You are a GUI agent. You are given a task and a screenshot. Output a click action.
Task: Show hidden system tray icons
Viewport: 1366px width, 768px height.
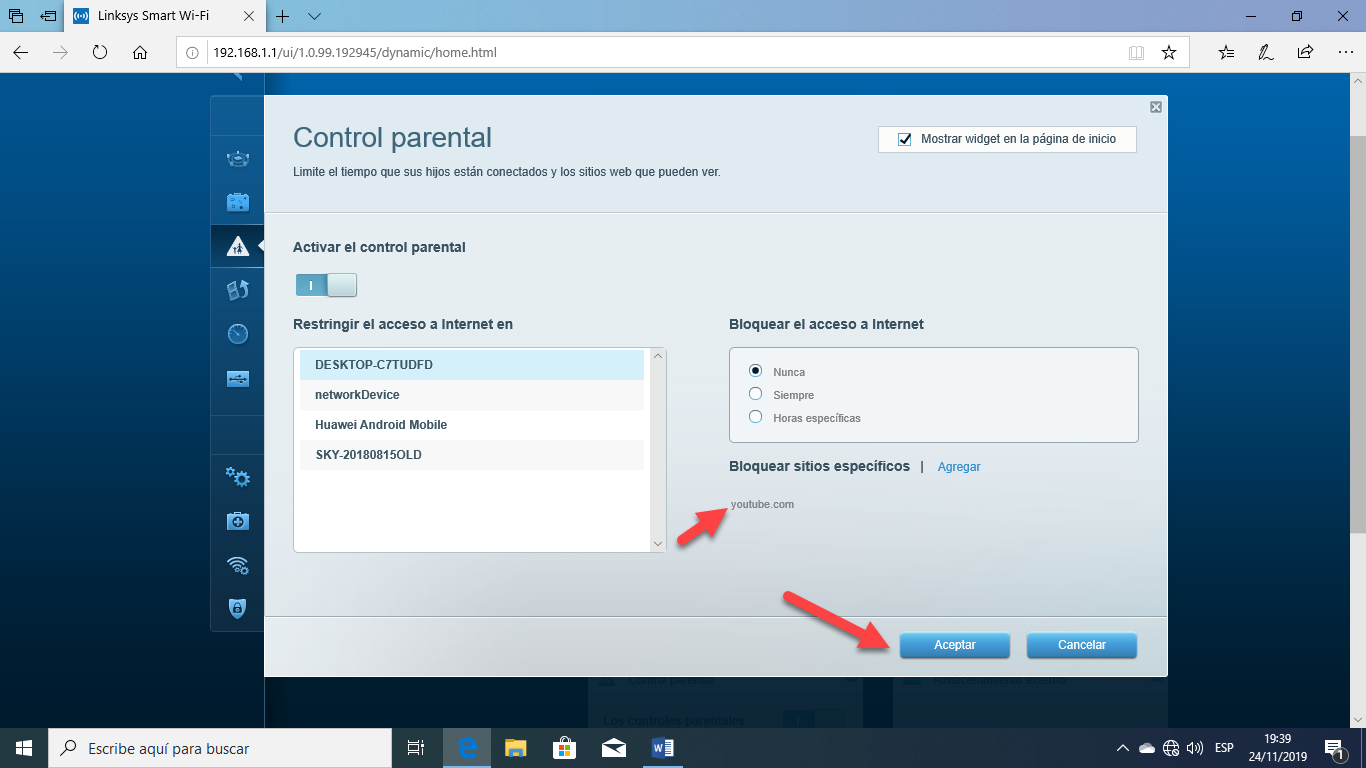(1123, 748)
